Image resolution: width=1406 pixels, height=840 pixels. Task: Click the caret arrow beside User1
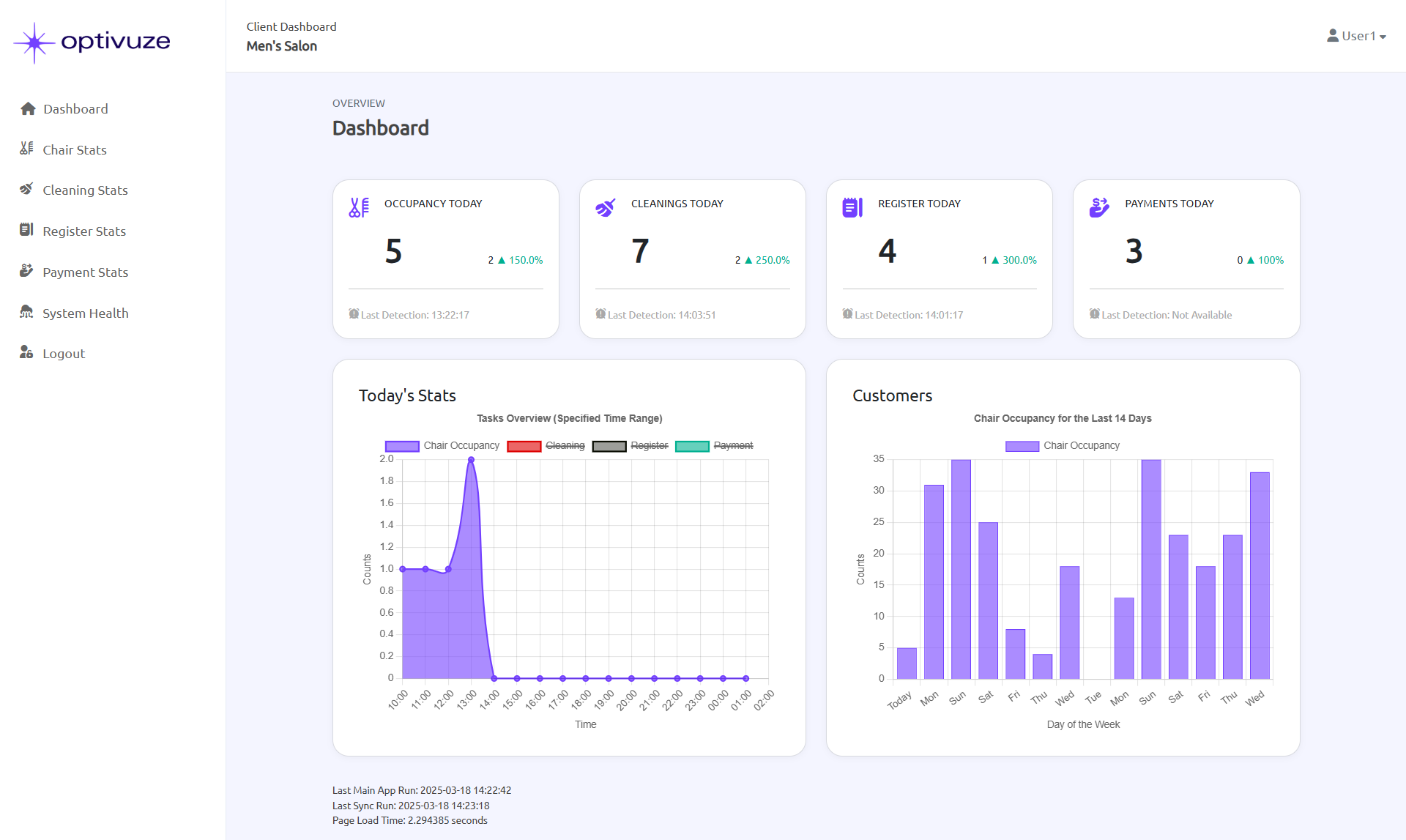click(x=1383, y=37)
